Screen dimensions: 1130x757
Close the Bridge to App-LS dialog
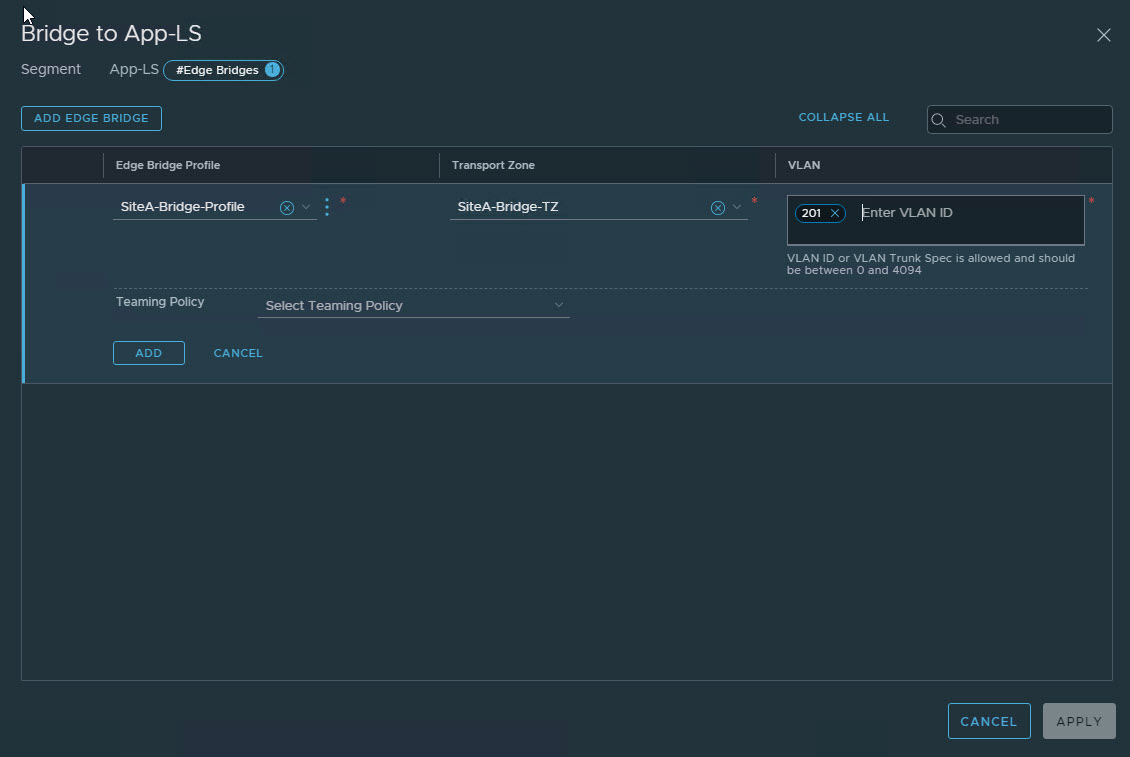tap(1103, 35)
